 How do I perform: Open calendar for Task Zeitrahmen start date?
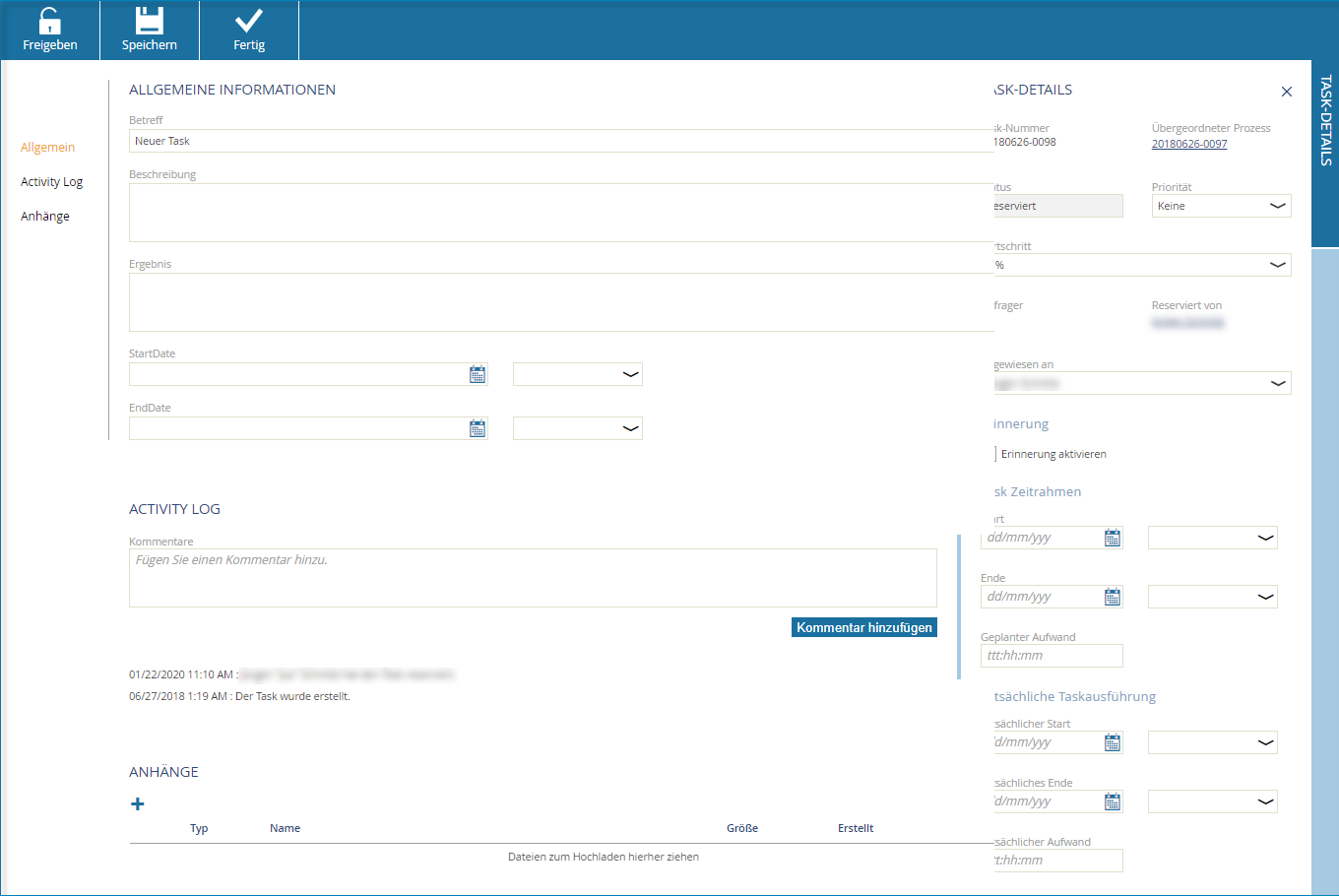(1113, 538)
